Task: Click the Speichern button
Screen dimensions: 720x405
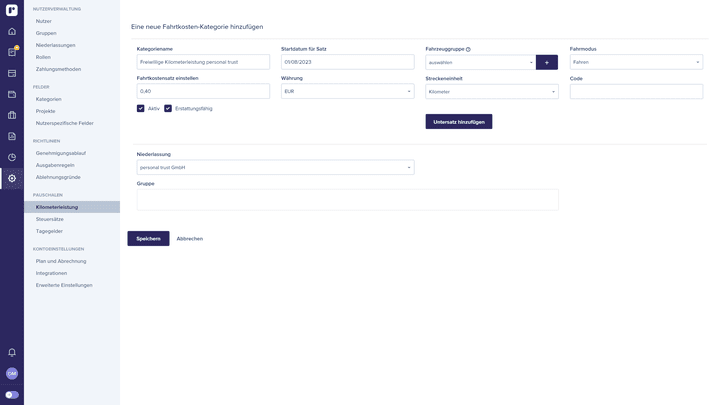Action: [148, 238]
